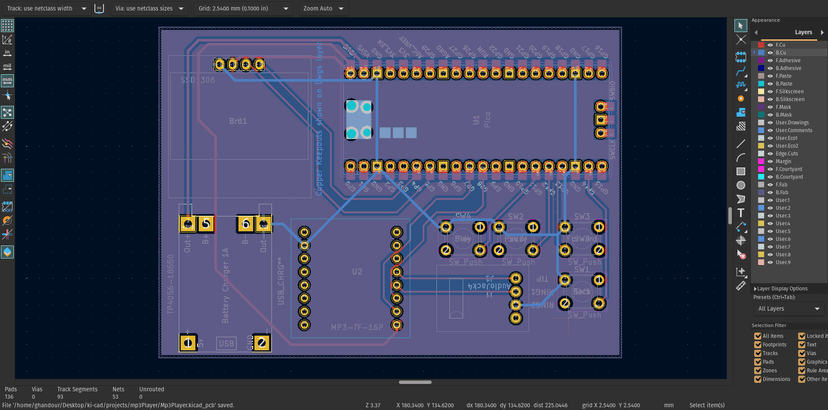Switch units to inches
The image size is (828, 410).
pos(7,53)
